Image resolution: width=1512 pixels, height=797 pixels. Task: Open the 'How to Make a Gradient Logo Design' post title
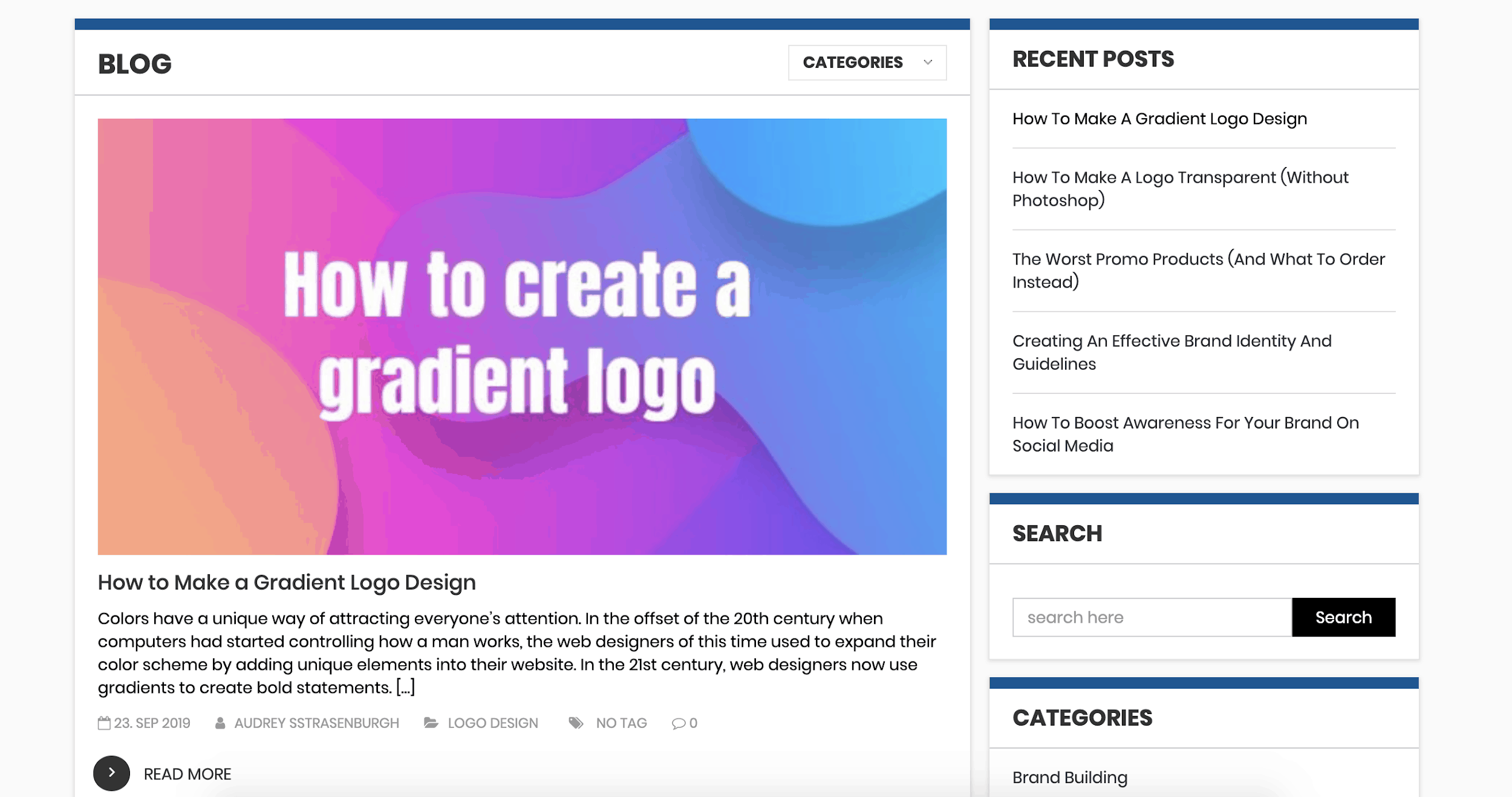(287, 582)
